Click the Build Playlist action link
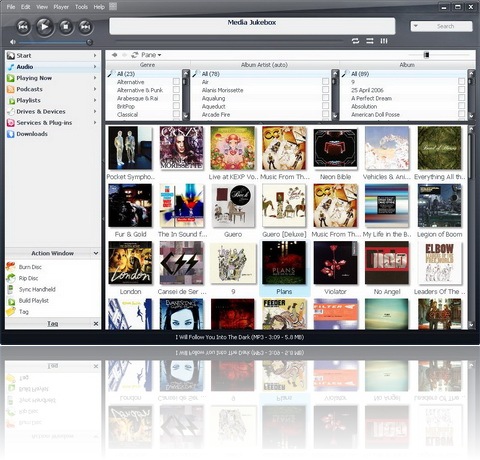480x460 pixels. (x=34, y=301)
